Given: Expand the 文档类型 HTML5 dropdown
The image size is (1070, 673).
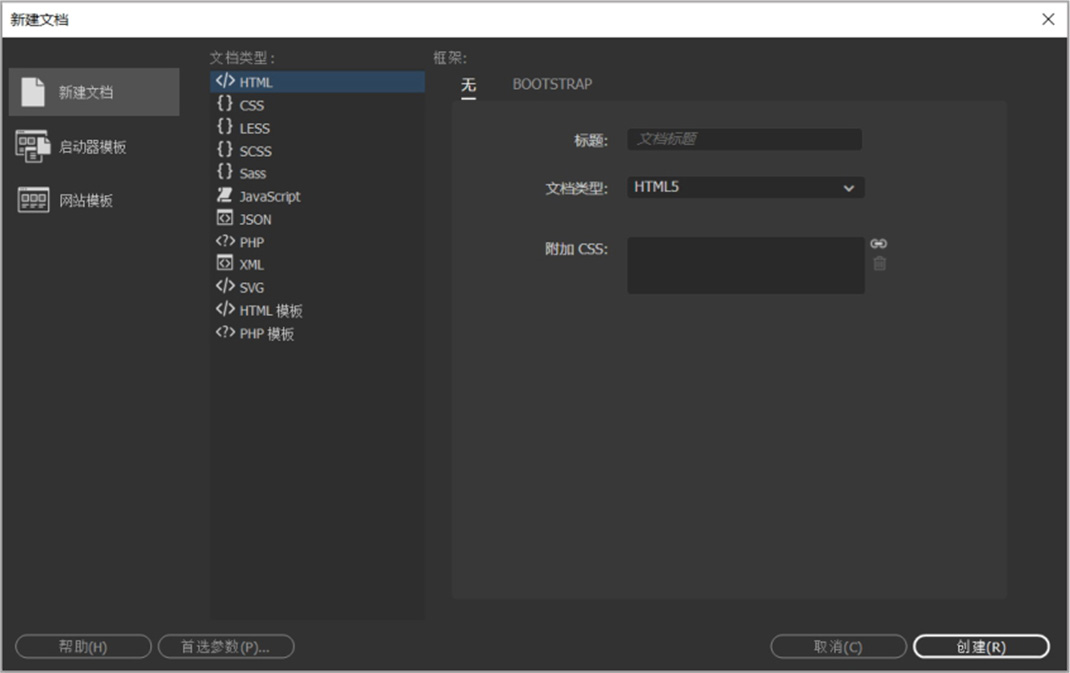Looking at the screenshot, I should point(745,187).
